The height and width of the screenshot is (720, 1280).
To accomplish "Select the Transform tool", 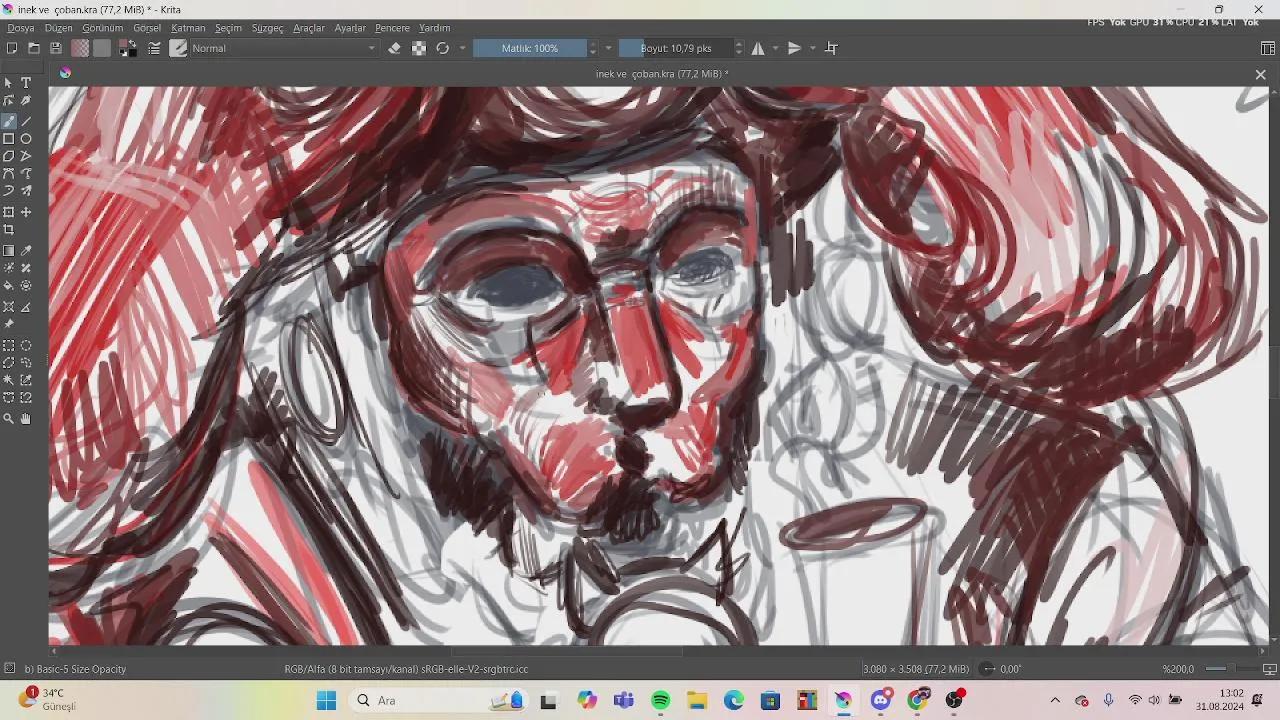I will tap(8, 211).
